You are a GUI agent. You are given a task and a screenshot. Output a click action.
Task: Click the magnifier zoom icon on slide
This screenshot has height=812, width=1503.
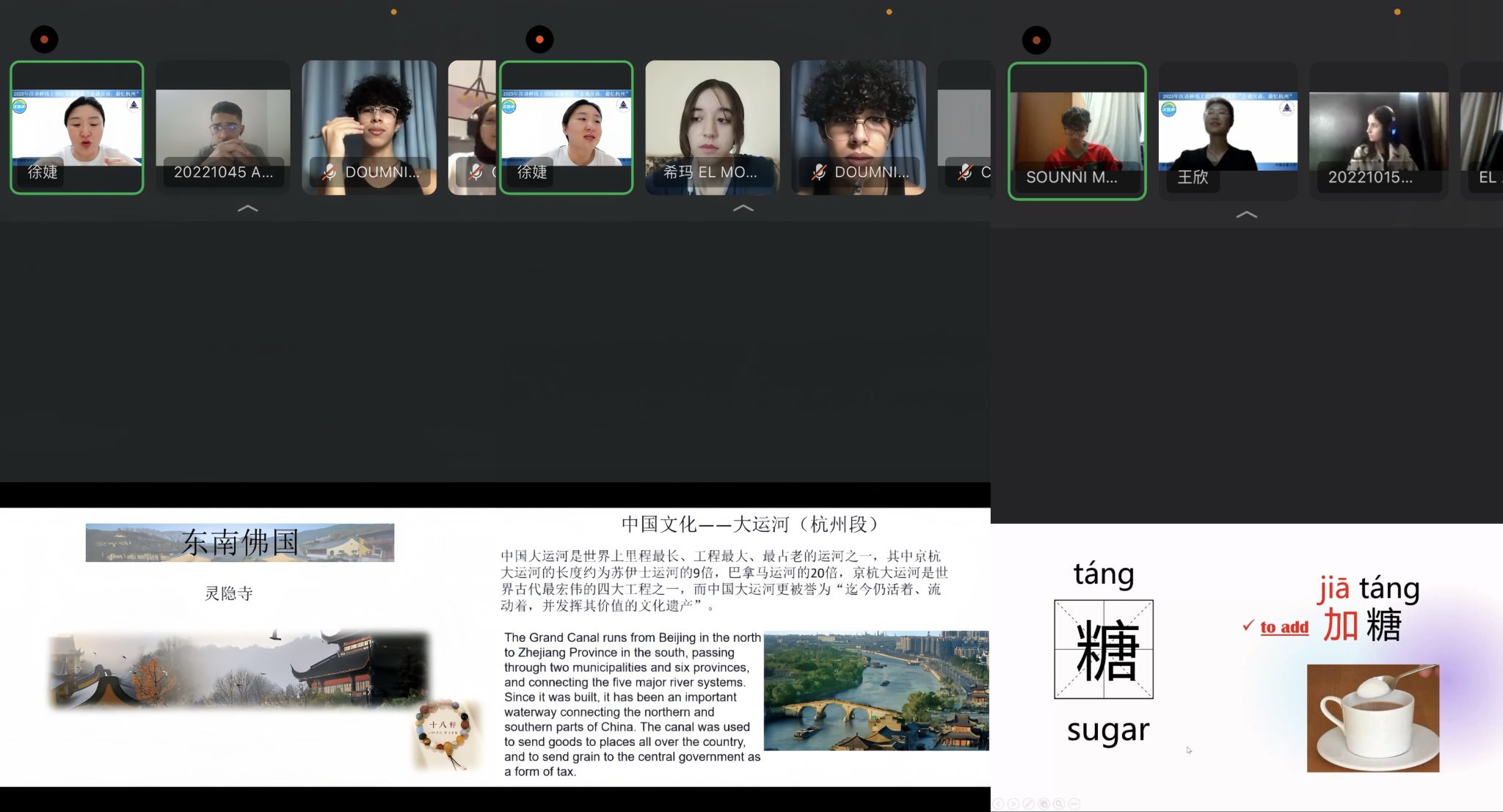(1059, 804)
